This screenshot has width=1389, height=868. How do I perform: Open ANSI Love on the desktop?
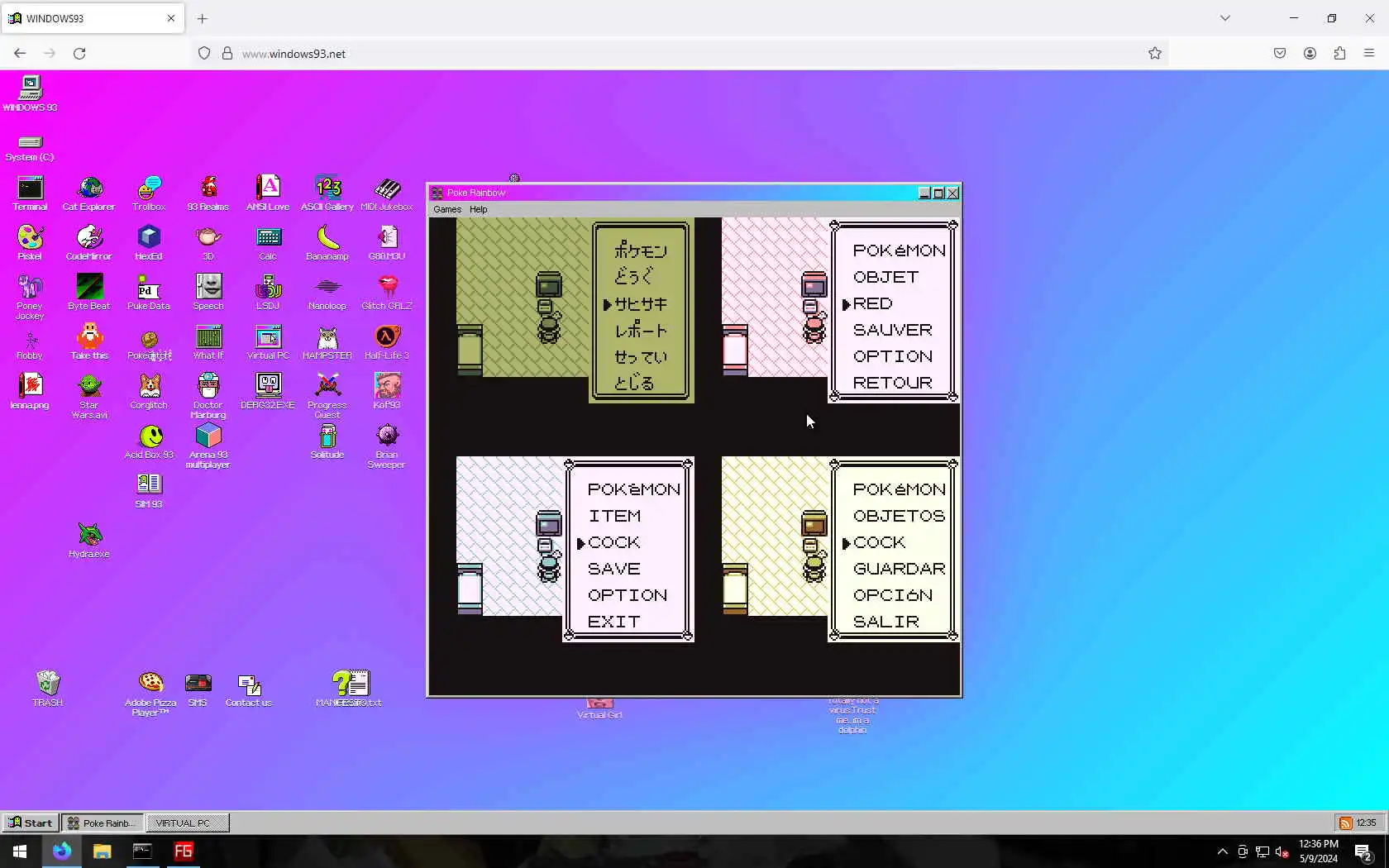click(x=268, y=193)
